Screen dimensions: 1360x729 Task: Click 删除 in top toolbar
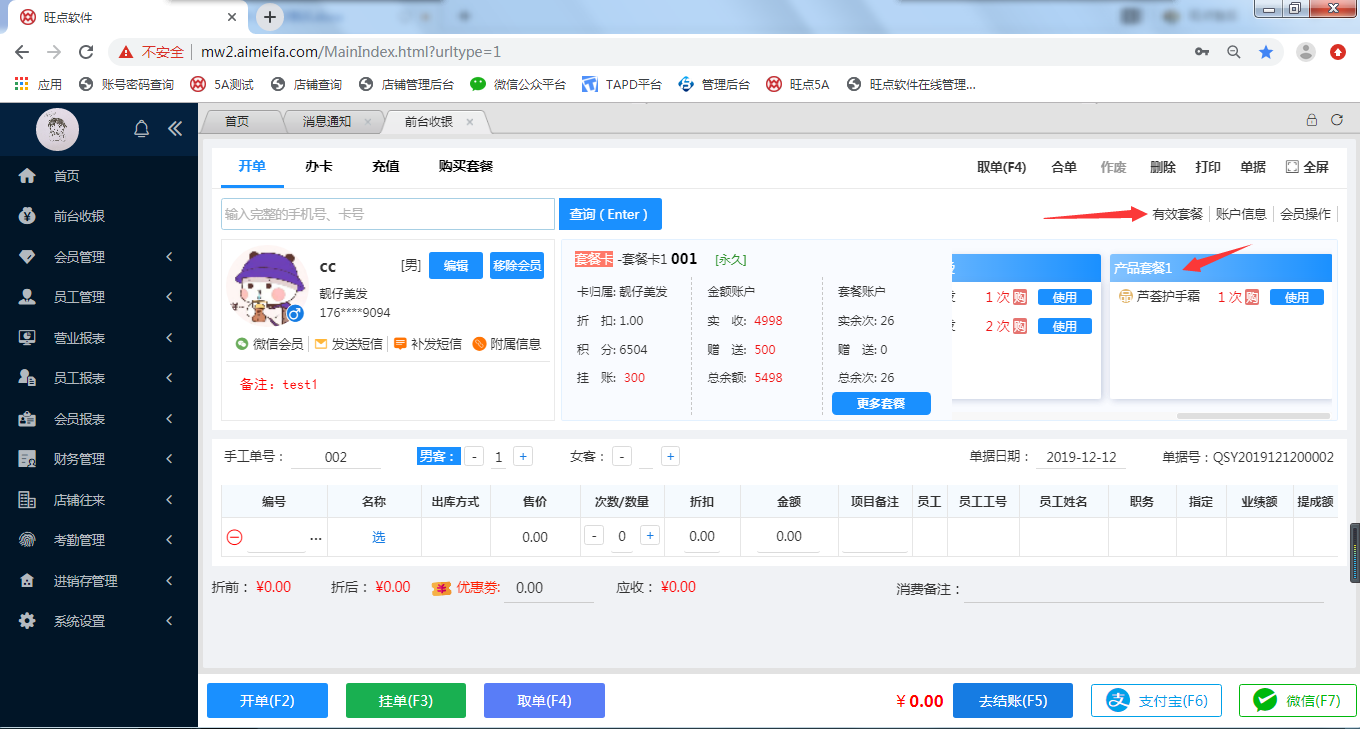pyautogui.click(x=1162, y=168)
